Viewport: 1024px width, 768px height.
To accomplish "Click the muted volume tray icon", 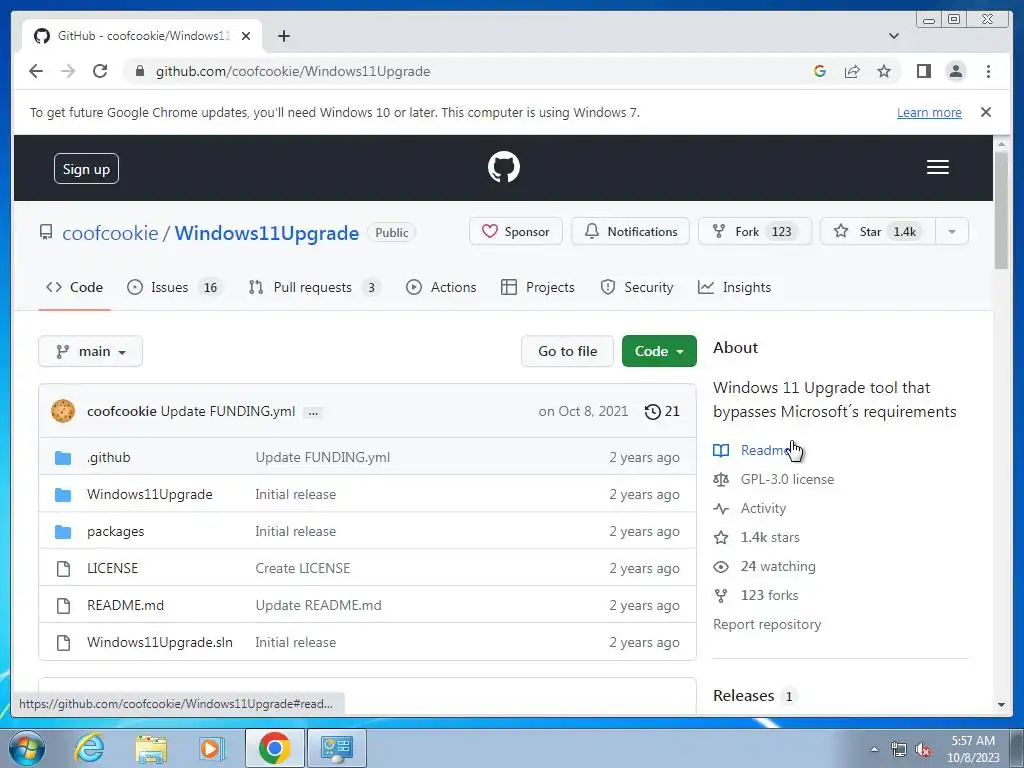I will click(923, 750).
